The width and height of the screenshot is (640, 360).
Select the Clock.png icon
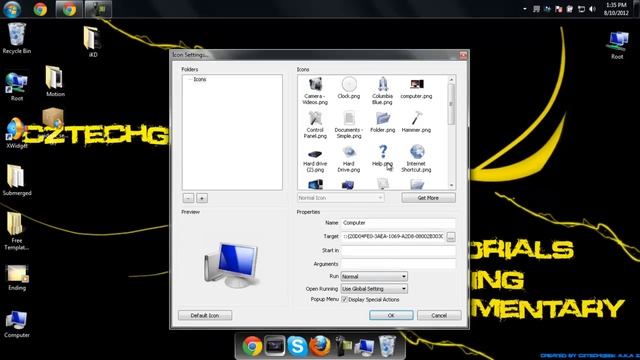[x=349, y=88]
